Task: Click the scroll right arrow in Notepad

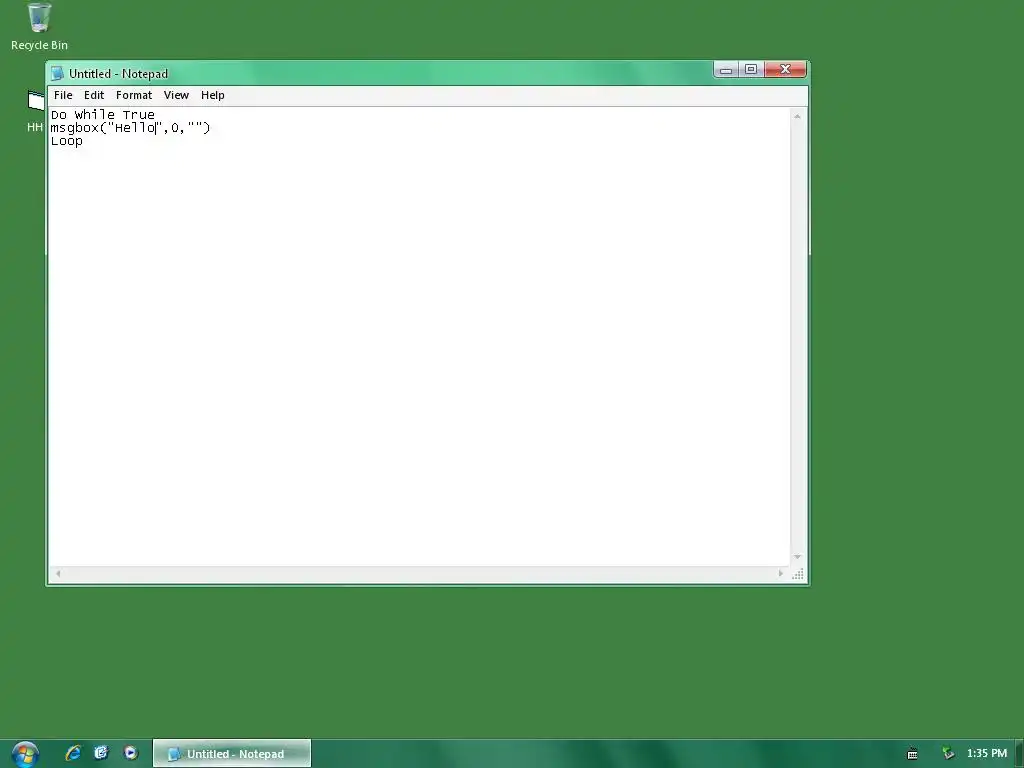Action: click(780, 573)
